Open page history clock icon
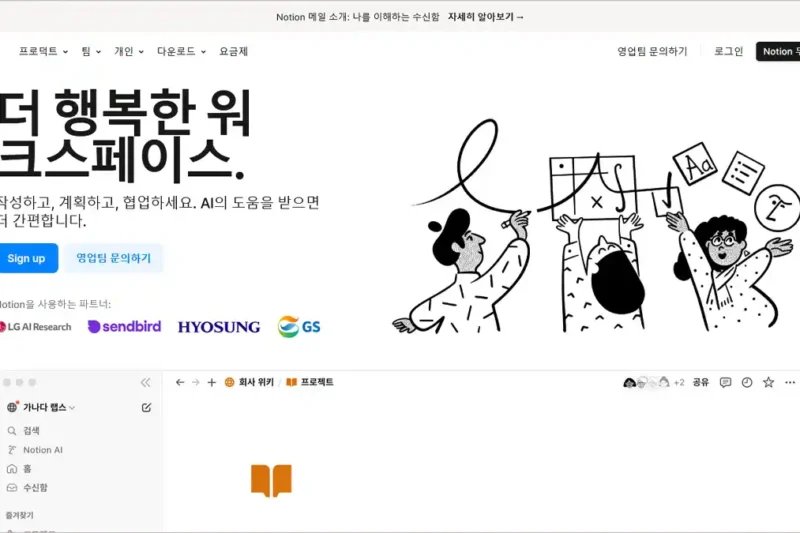This screenshot has width=800, height=533. (747, 382)
